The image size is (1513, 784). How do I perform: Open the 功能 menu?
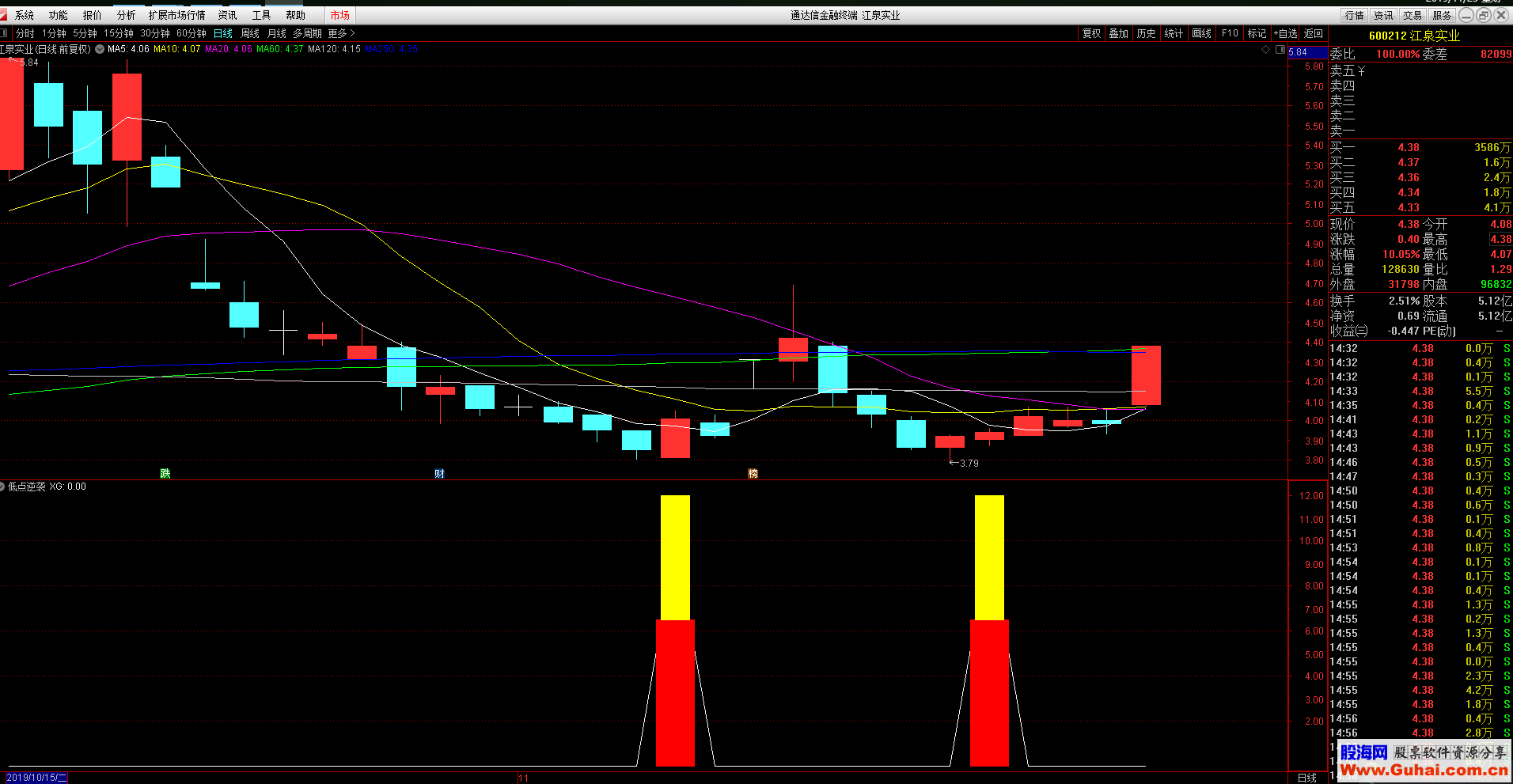tap(59, 15)
